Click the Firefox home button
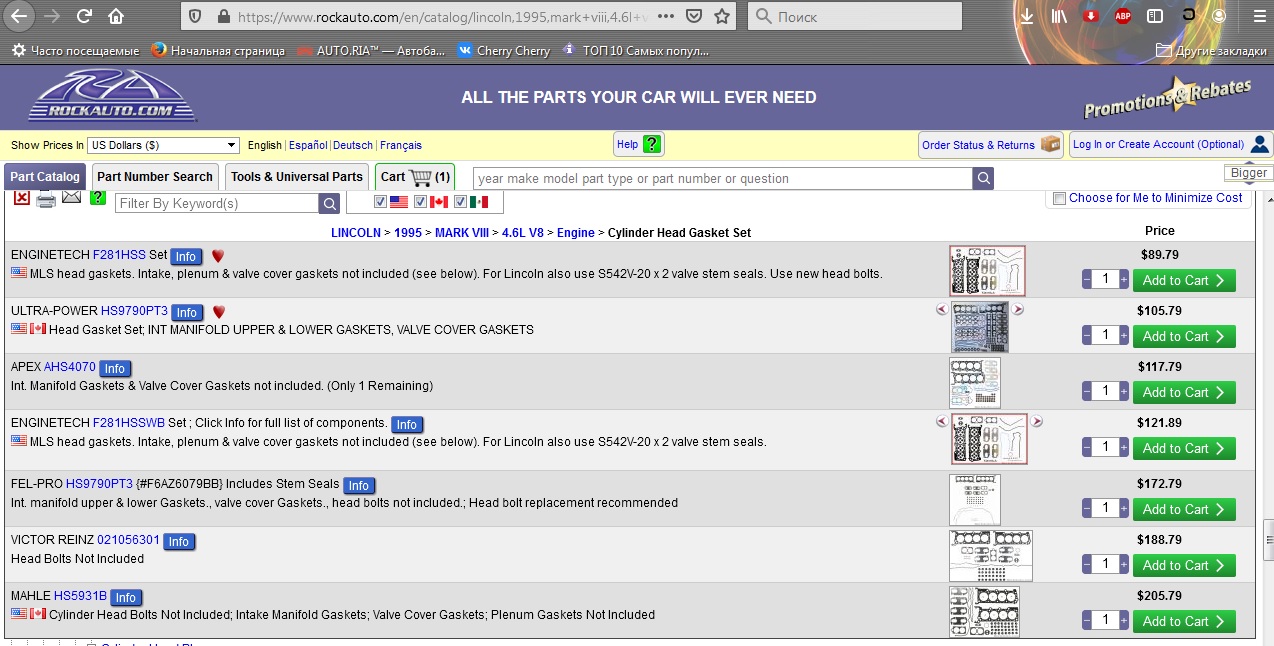1274x646 pixels. pos(116,16)
